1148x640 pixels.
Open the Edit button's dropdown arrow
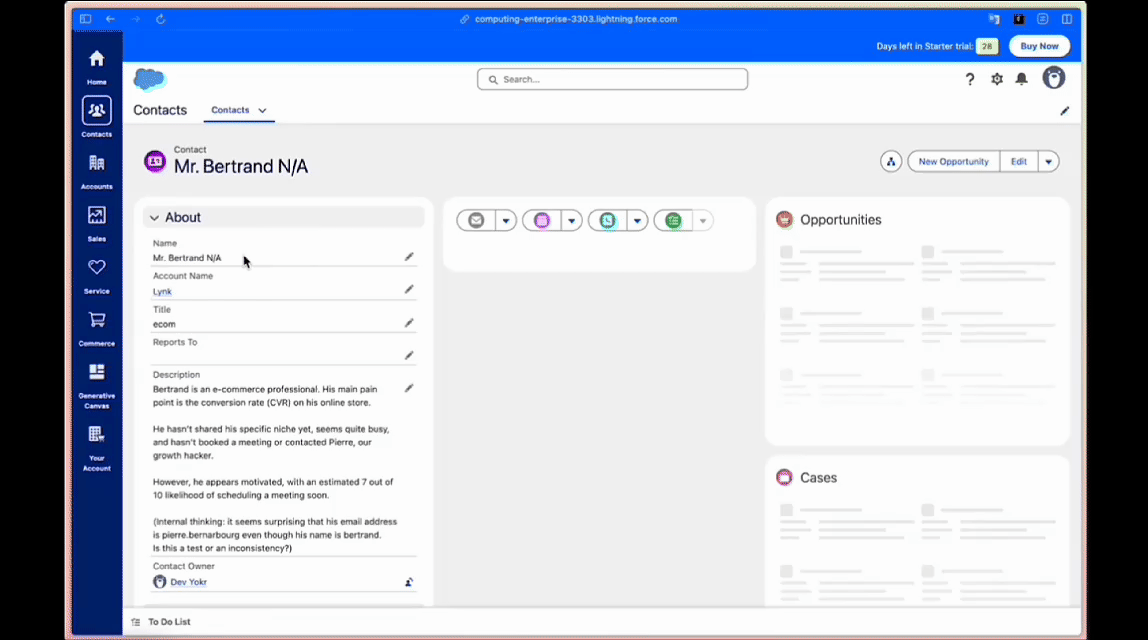point(1048,161)
